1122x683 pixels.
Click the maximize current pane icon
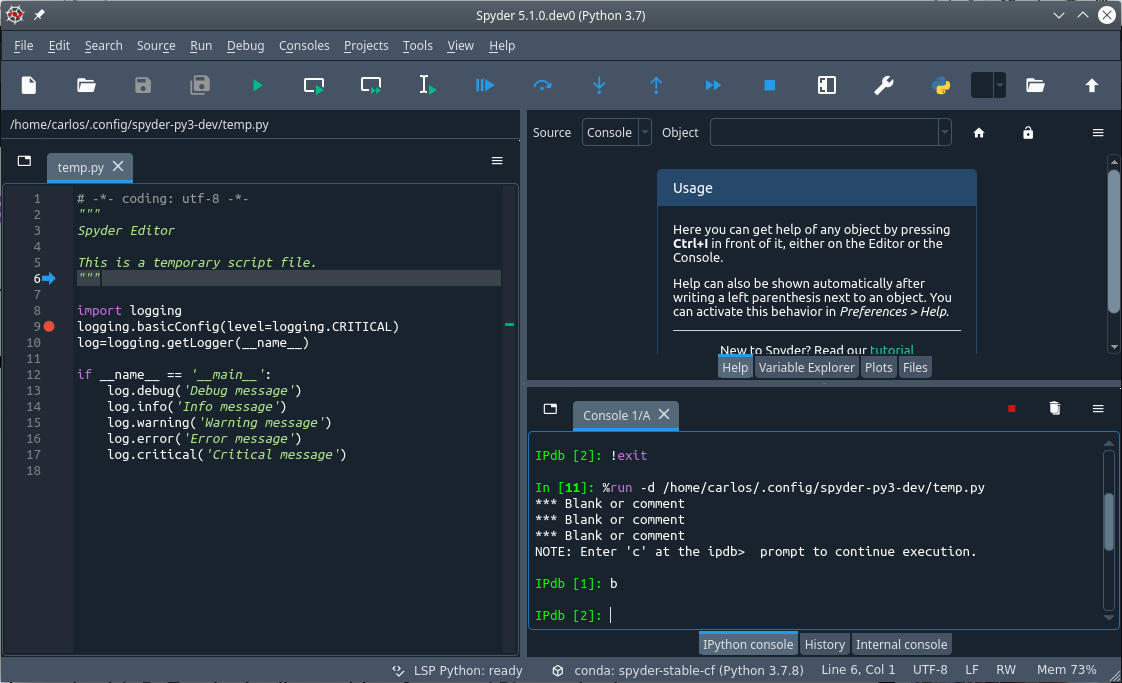click(x=826, y=86)
